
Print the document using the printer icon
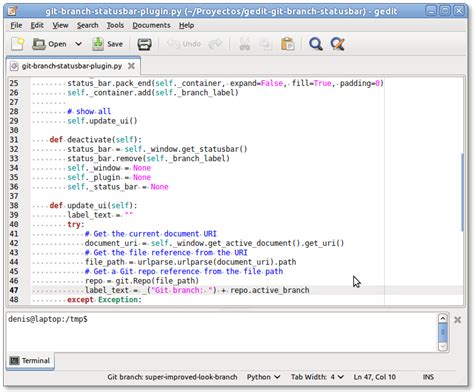tap(144, 44)
